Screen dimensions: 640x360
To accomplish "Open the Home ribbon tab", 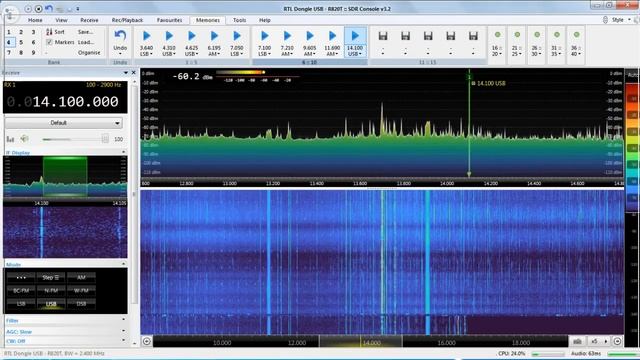I will click(35, 20).
